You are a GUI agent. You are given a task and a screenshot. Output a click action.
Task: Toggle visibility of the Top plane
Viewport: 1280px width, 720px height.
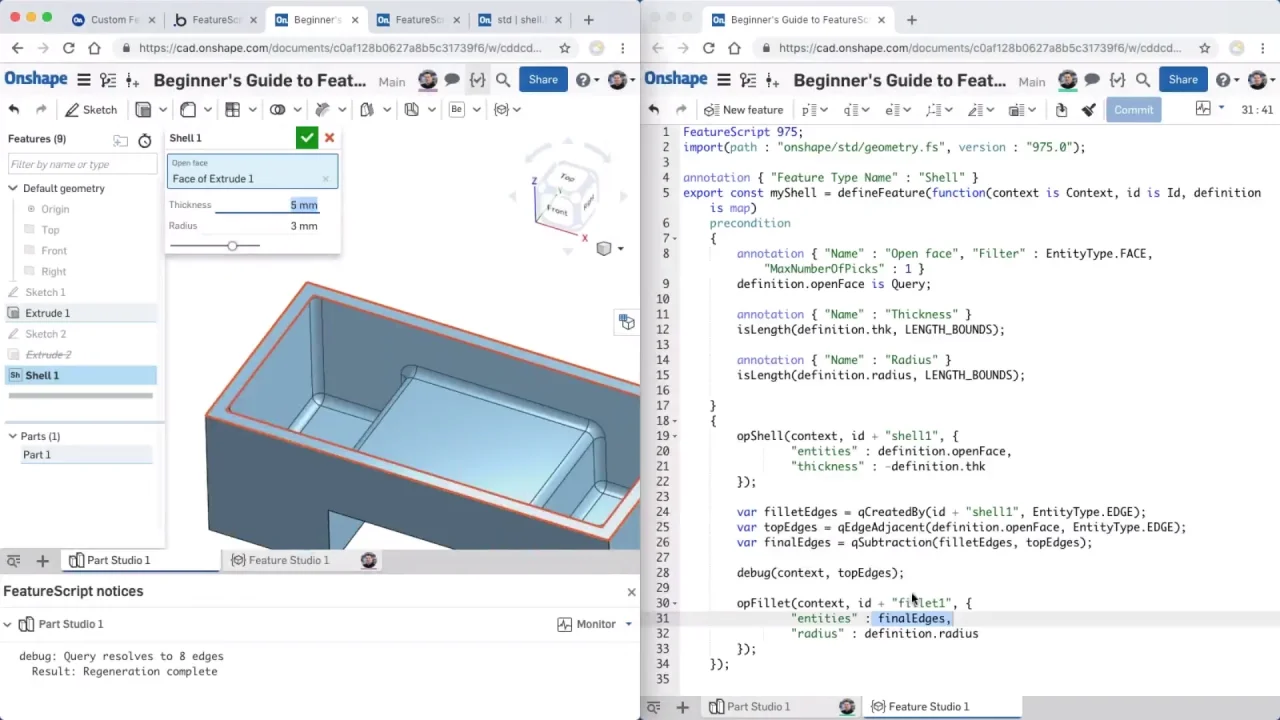pyautogui.click(x=31, y=230)
